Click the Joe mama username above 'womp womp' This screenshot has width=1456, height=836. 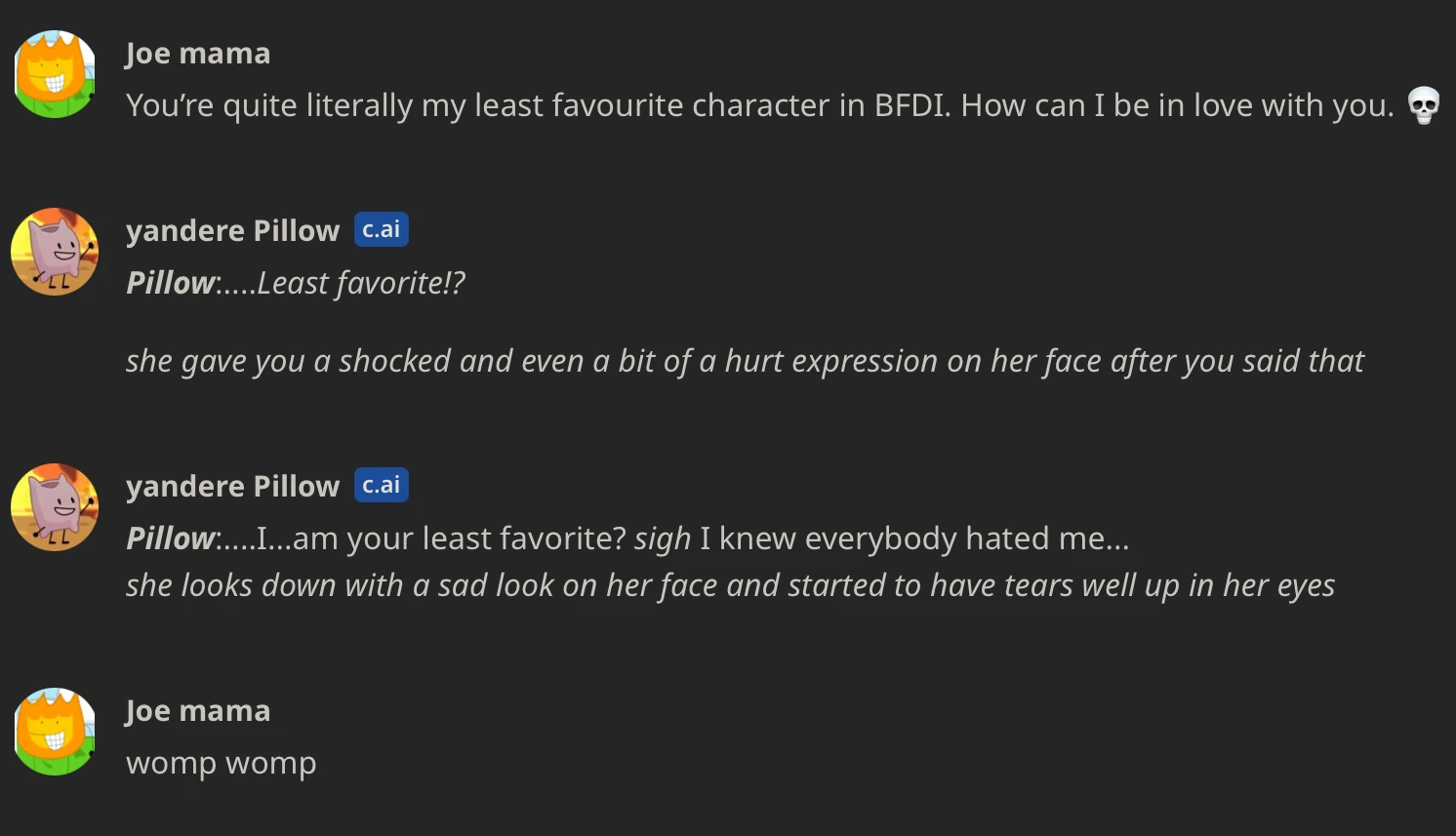pos(198,711)
